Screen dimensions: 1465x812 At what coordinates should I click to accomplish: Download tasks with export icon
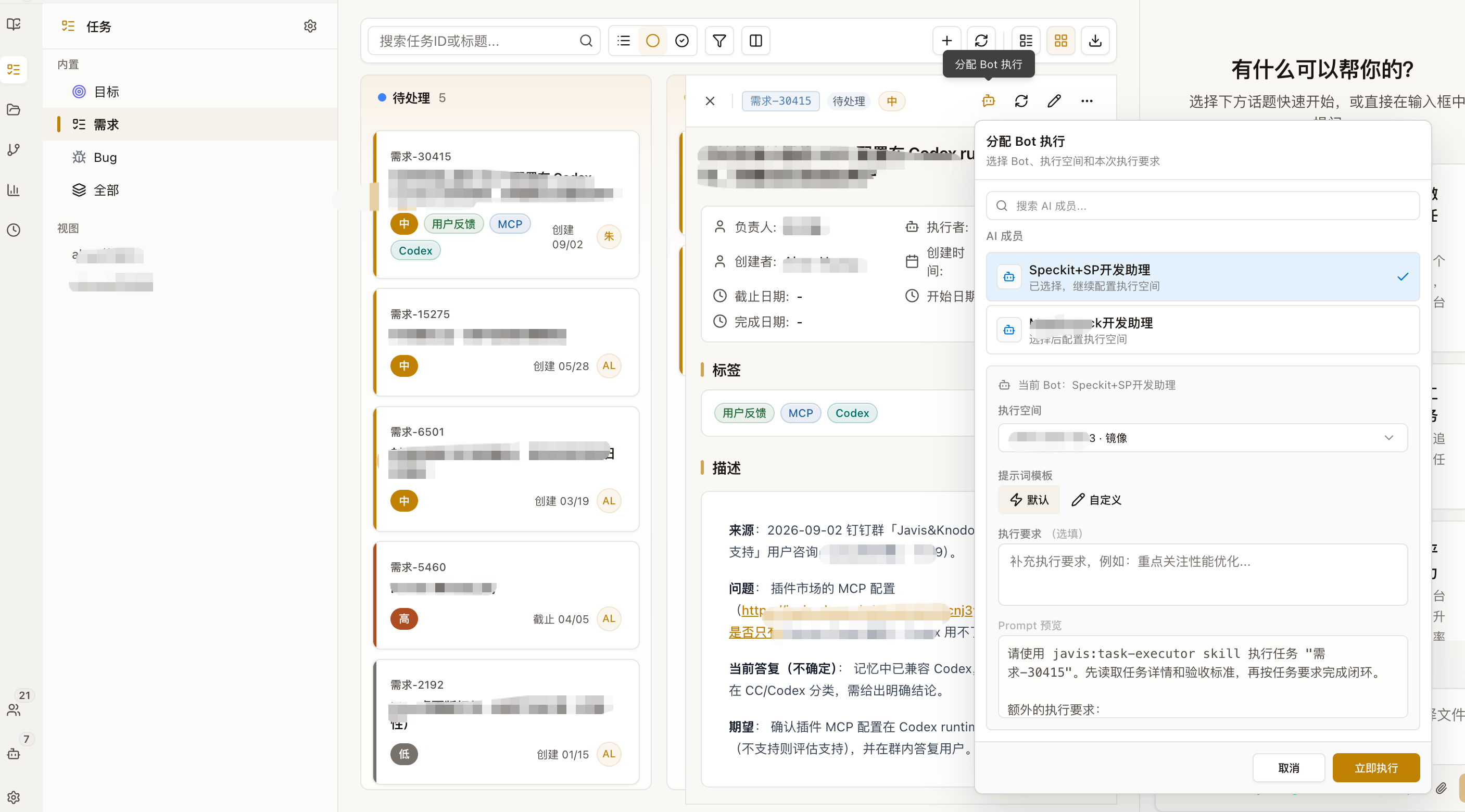(x=1095, y=41)
